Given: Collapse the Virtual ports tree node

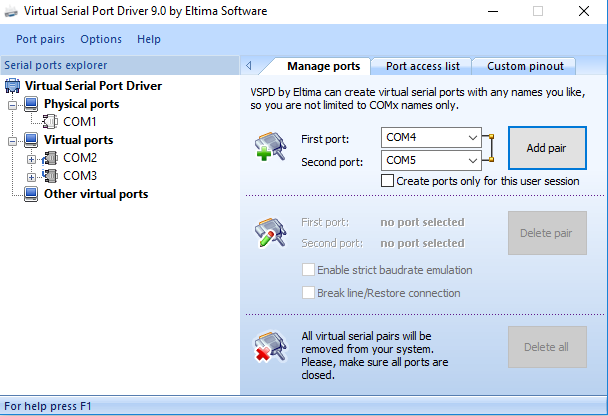Looking at the screenshot, I should coord(13,141).
